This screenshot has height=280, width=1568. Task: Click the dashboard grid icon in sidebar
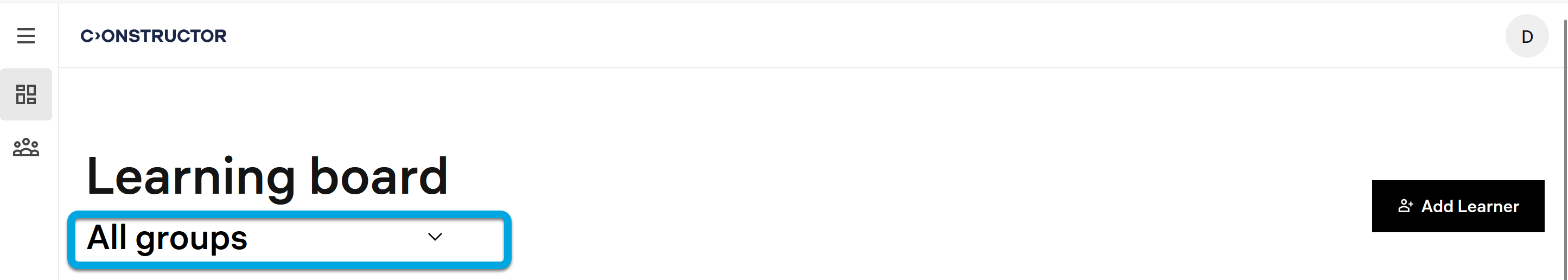click(x=26, y=94)
